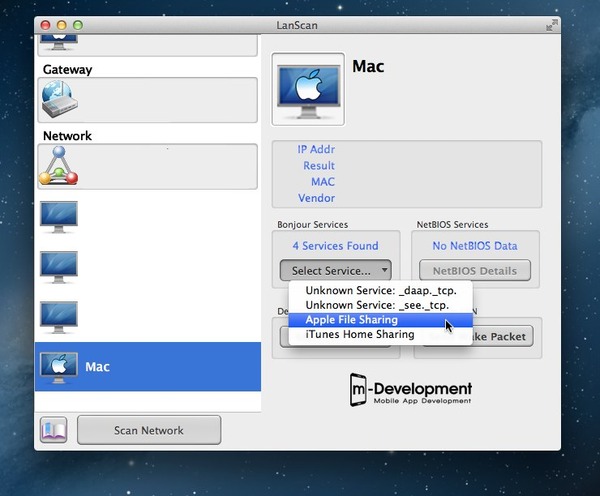
Task: Click the Network triangle nodes icon
Action: tap(58, 165)
